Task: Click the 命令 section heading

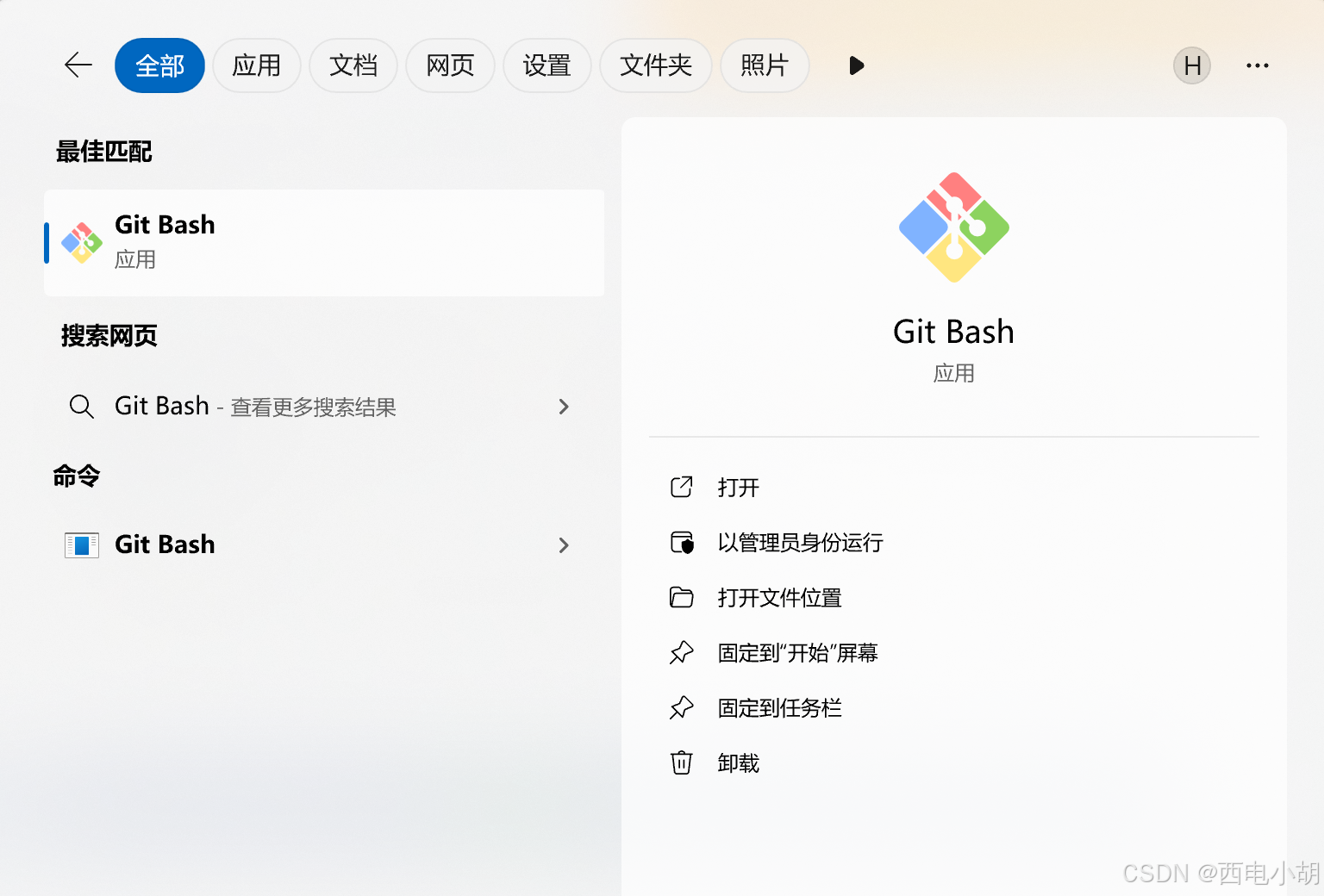Action: click(x=77, y=476)
